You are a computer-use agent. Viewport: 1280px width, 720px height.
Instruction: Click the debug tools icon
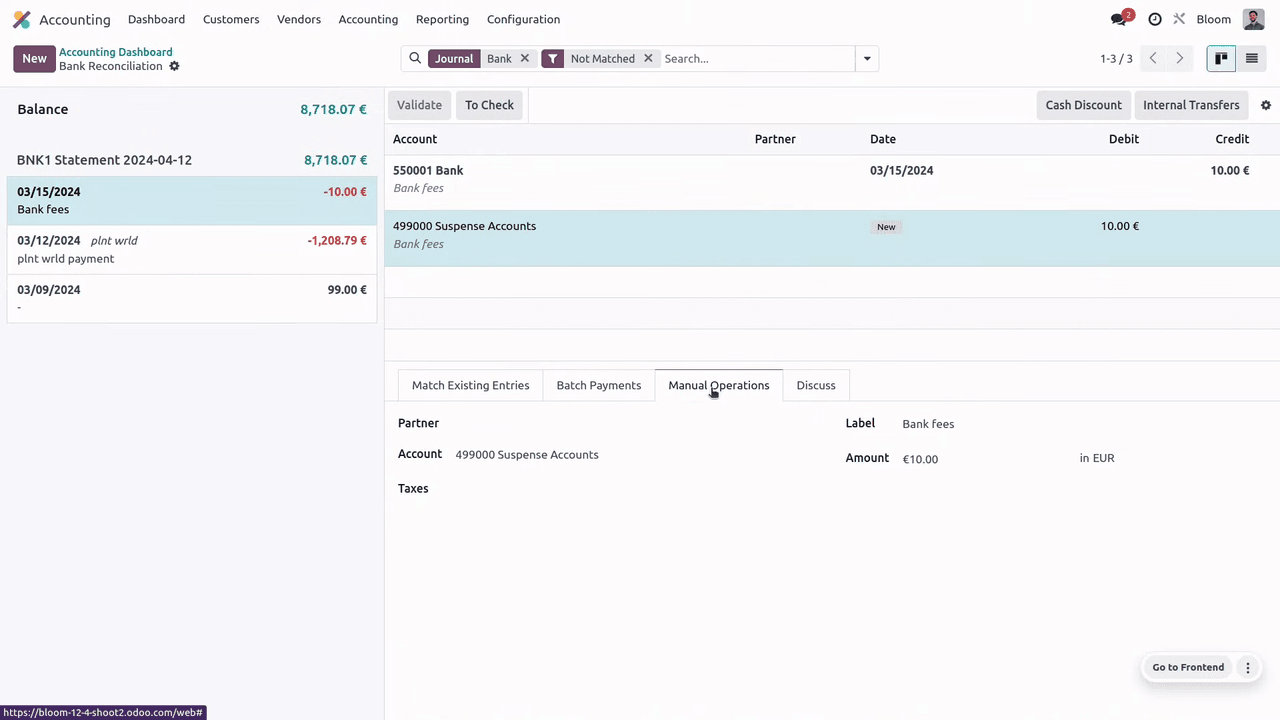tap(1180, 19)
